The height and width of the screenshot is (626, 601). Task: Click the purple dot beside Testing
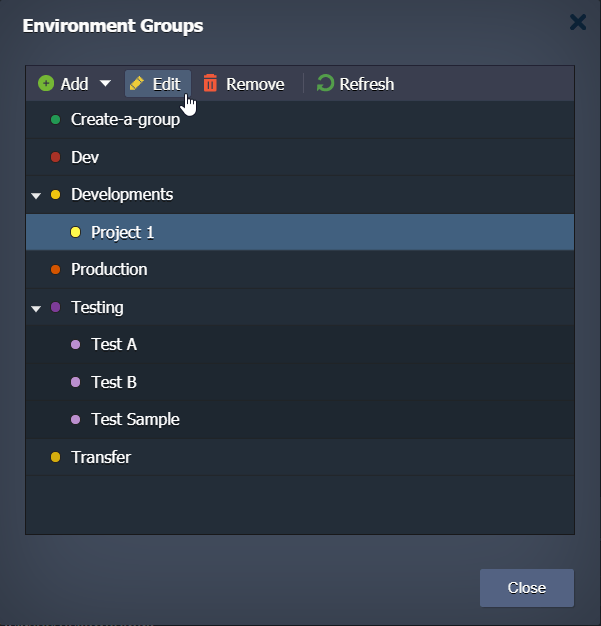(x=56, y=307)
